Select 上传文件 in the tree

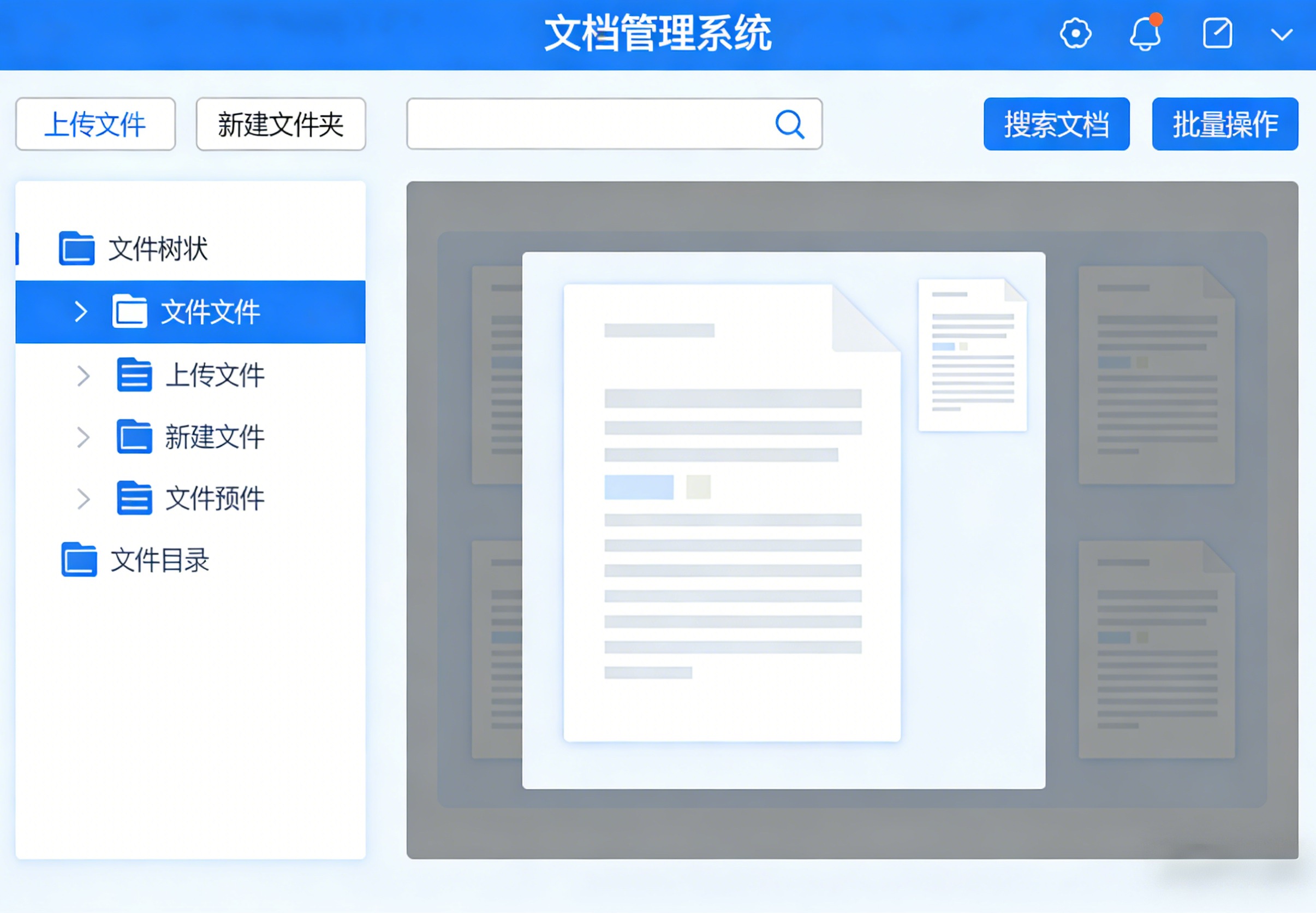(x=215, y=376)
